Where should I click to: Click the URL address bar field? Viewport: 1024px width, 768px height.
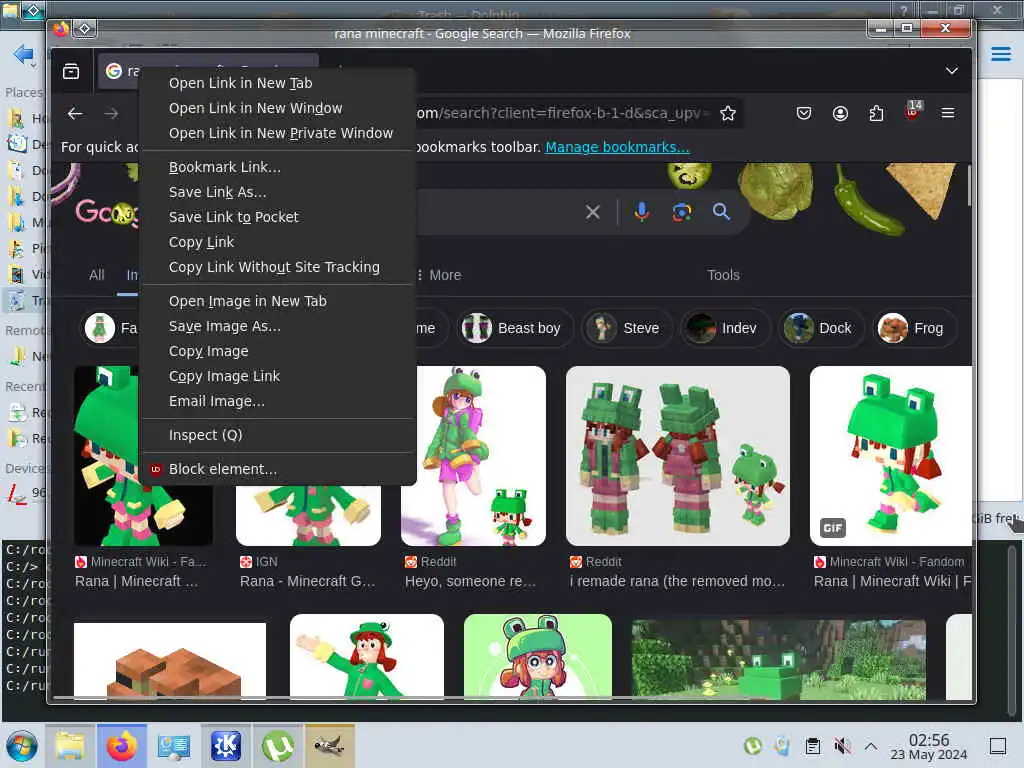[562, 114]
